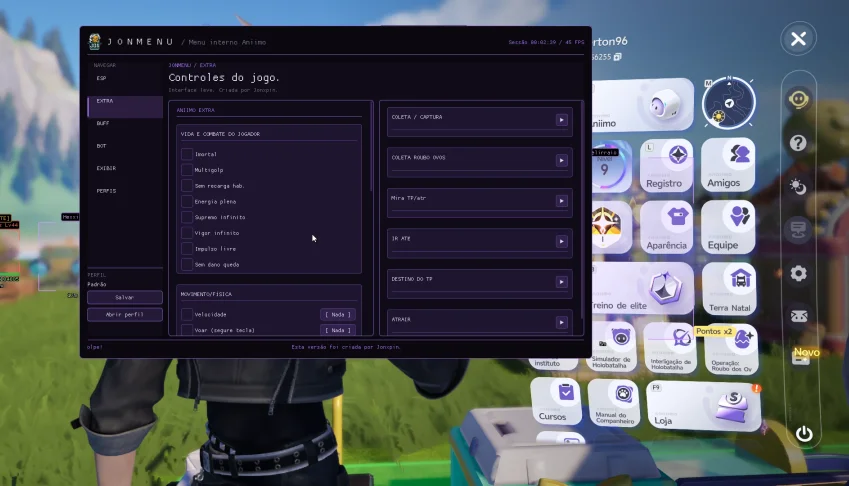Open the Cursos clipboard tile

point(556,402)
